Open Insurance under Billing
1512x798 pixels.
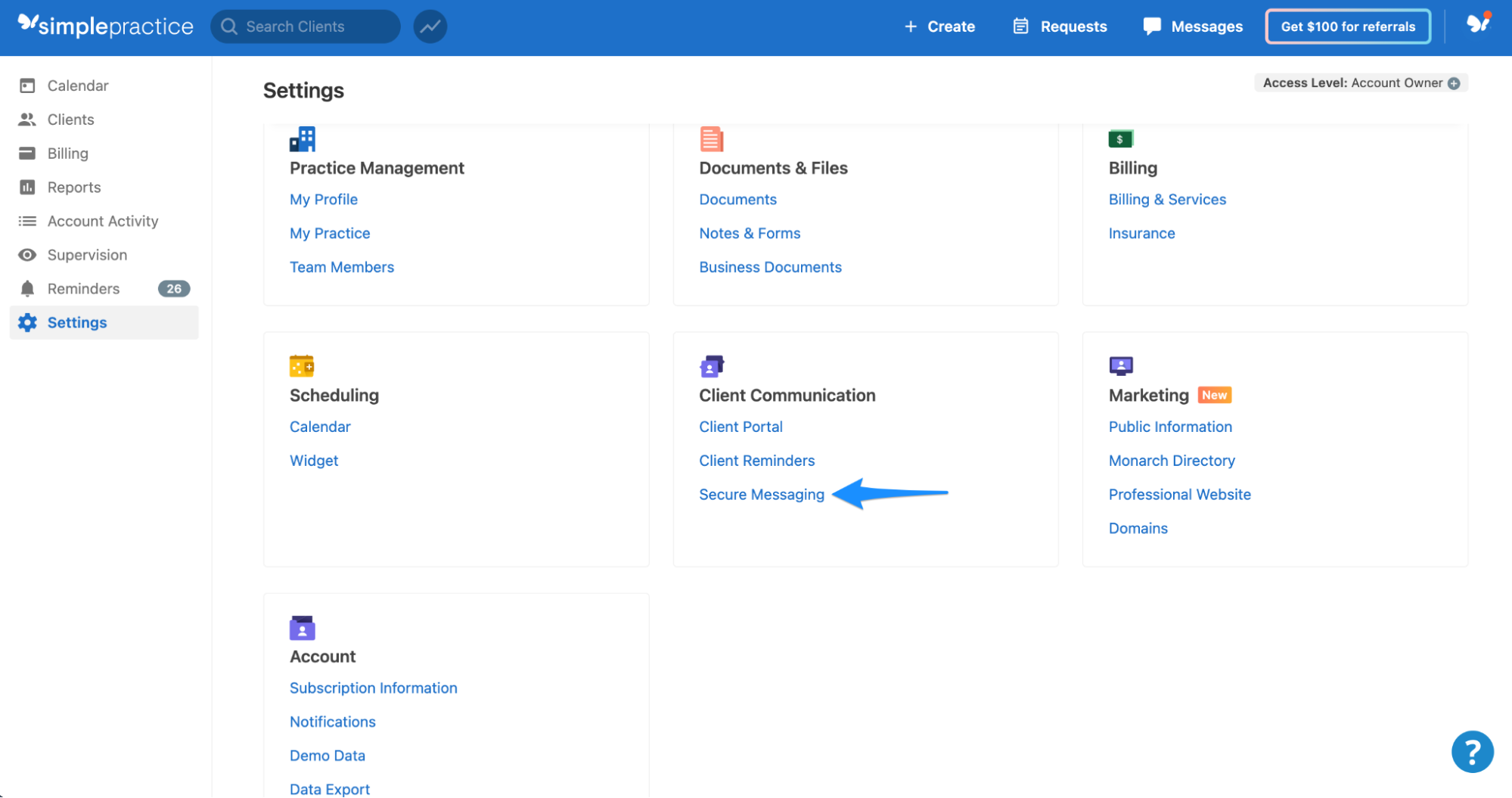pyautogui.click(x=1141, y=233)
